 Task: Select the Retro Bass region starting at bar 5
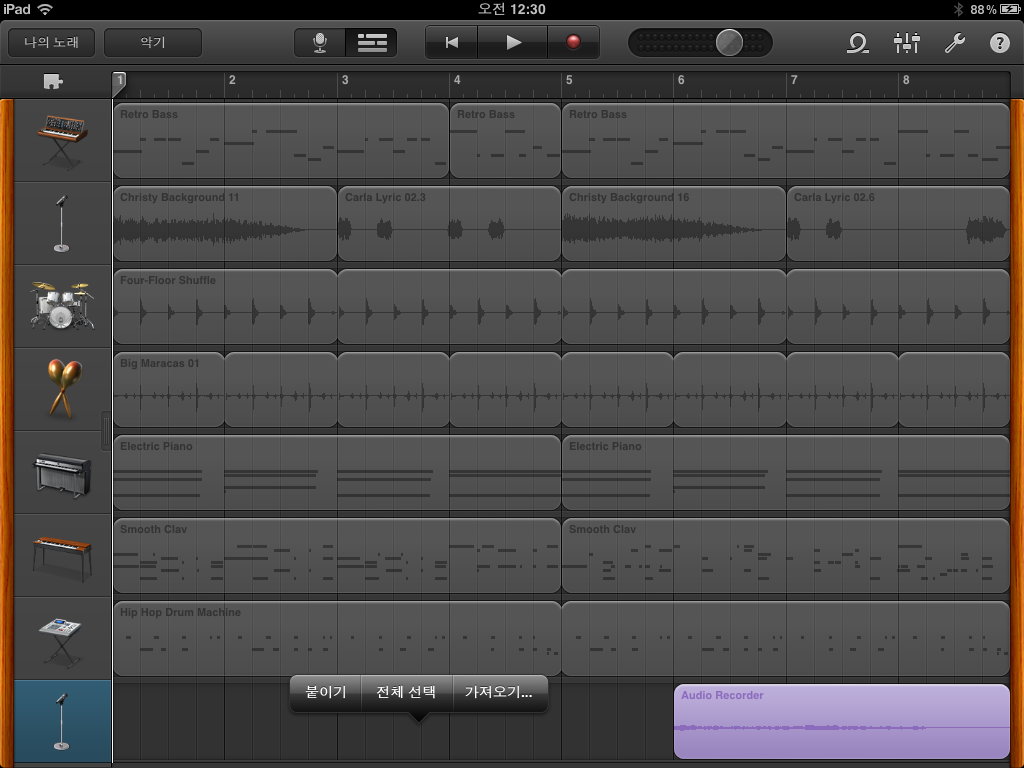[786, 140]
